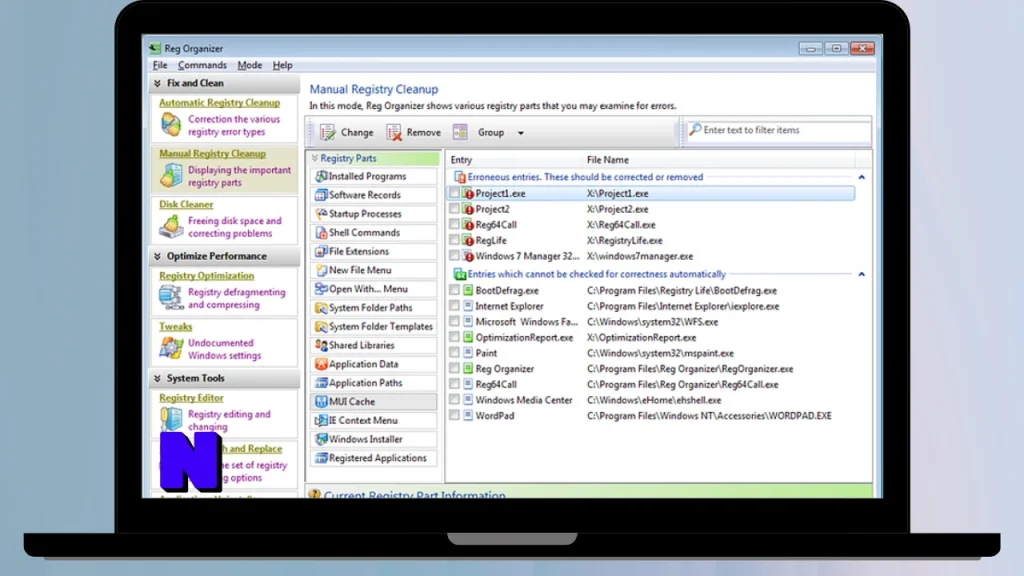Click the Startup Processes icon
The height and width of the screenshot is (576, 1024).
(x=321, y=214)
